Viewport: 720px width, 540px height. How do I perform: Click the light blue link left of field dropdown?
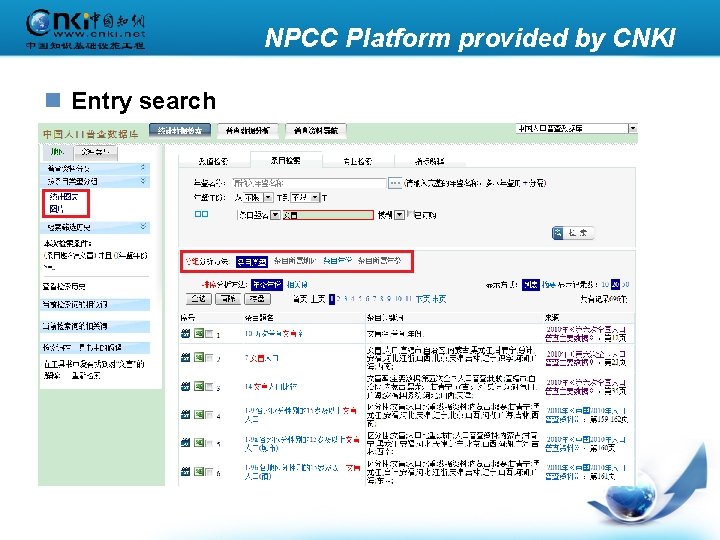(x=201, y=214)
